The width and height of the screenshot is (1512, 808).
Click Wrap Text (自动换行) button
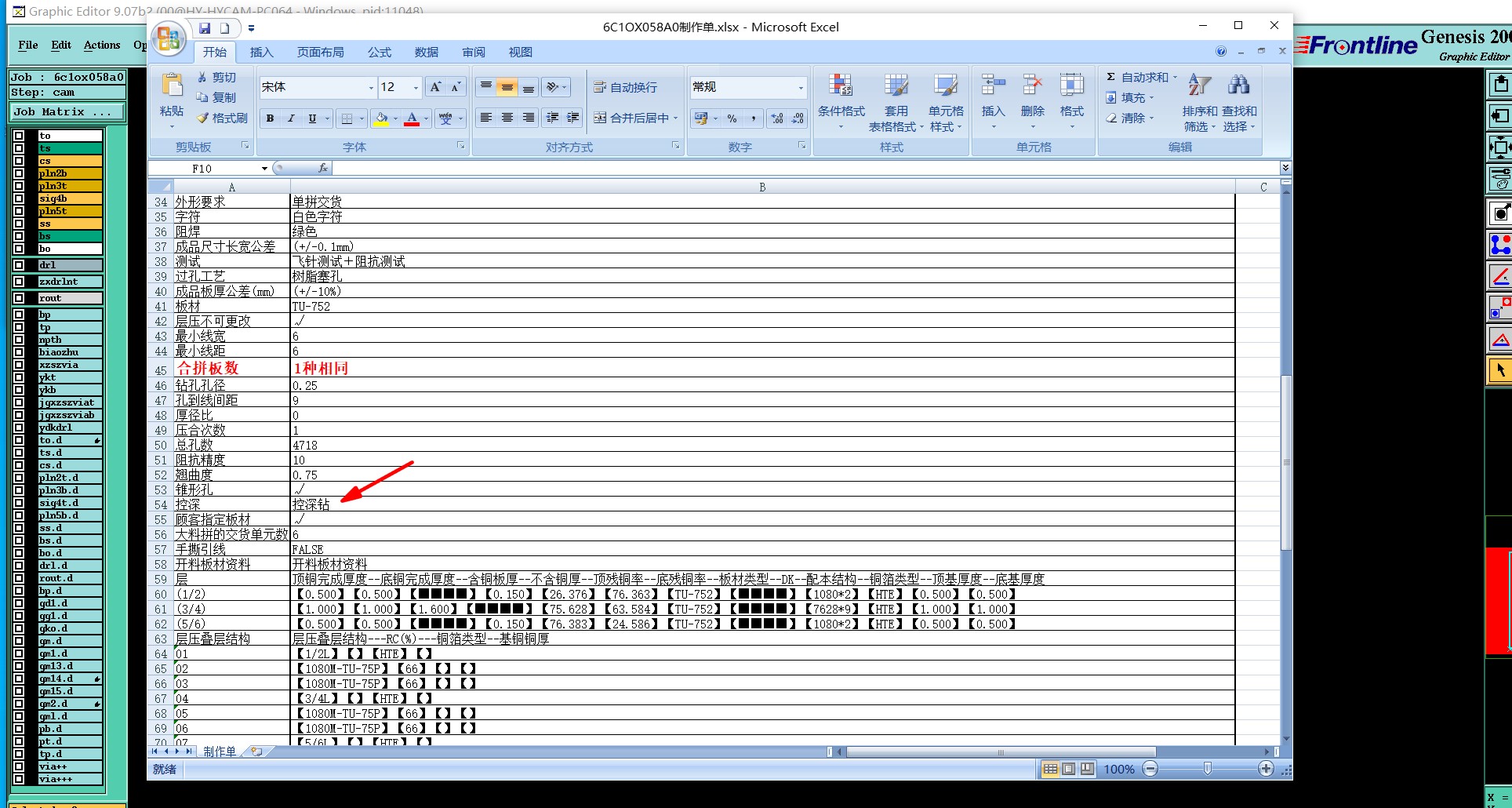[x=625, y=87]
